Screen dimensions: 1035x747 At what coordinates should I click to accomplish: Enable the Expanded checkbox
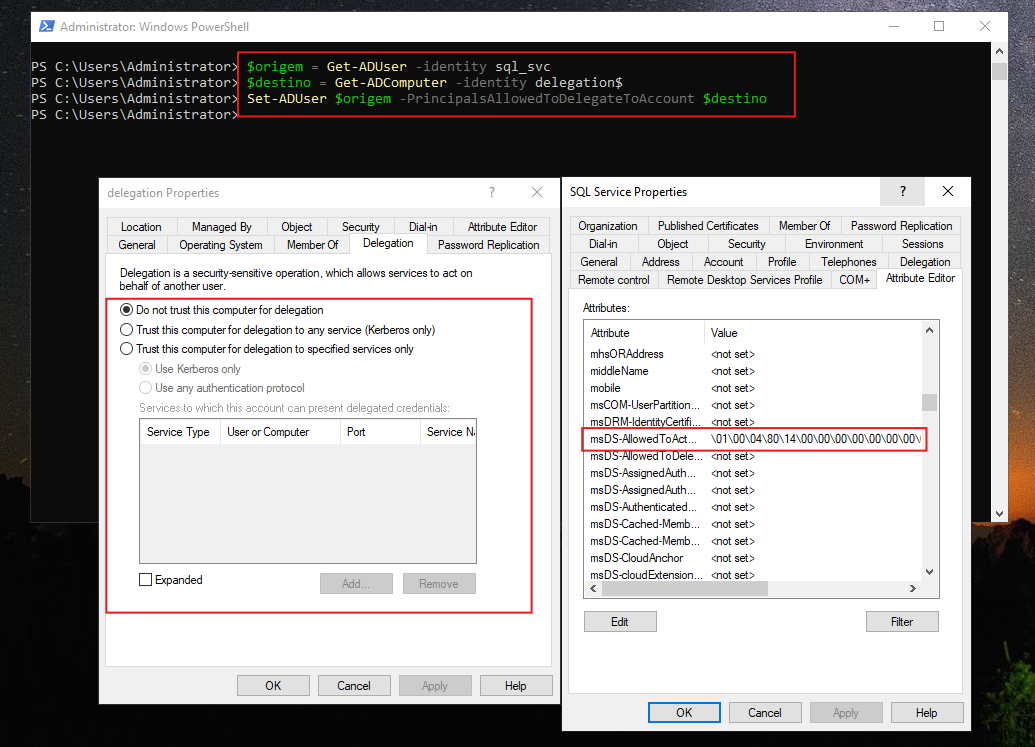pyautogui.click(x=146, y=580)
